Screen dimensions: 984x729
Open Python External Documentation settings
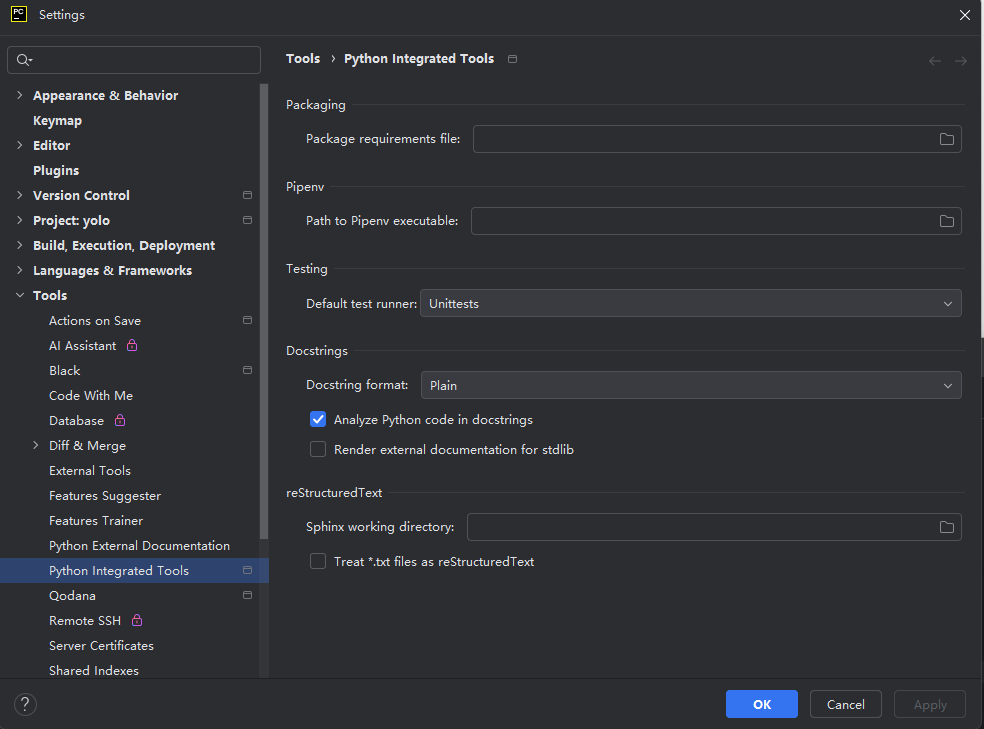coord(139,546)
